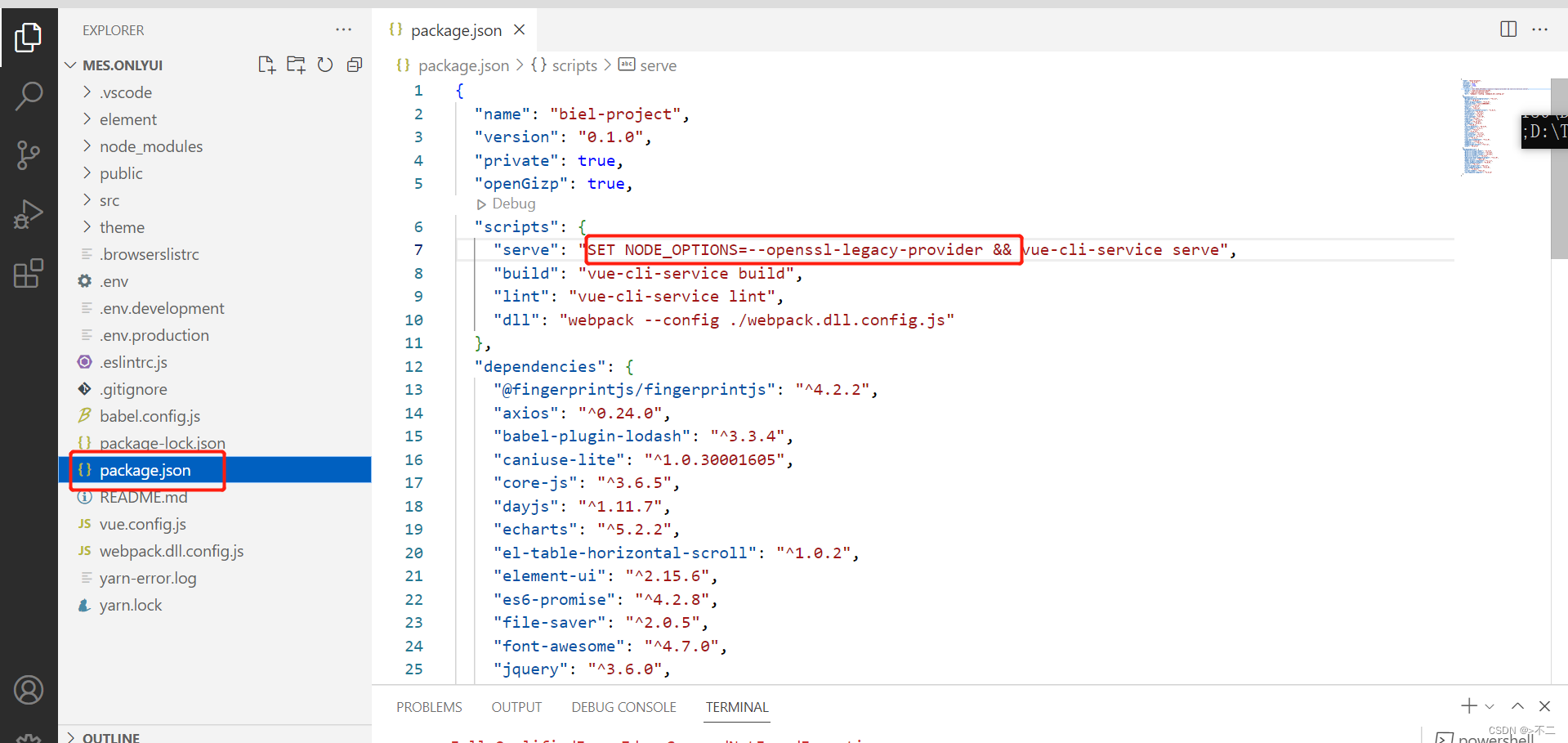Close the bottom panel
The height and width of the screenshot is (743, 1568).
[1544, 706]
